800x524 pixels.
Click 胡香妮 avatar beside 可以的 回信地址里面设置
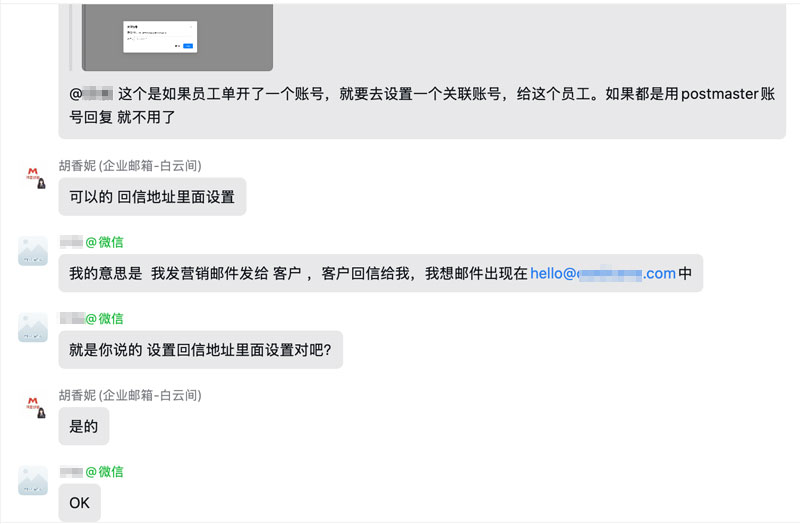coord(34,177)
